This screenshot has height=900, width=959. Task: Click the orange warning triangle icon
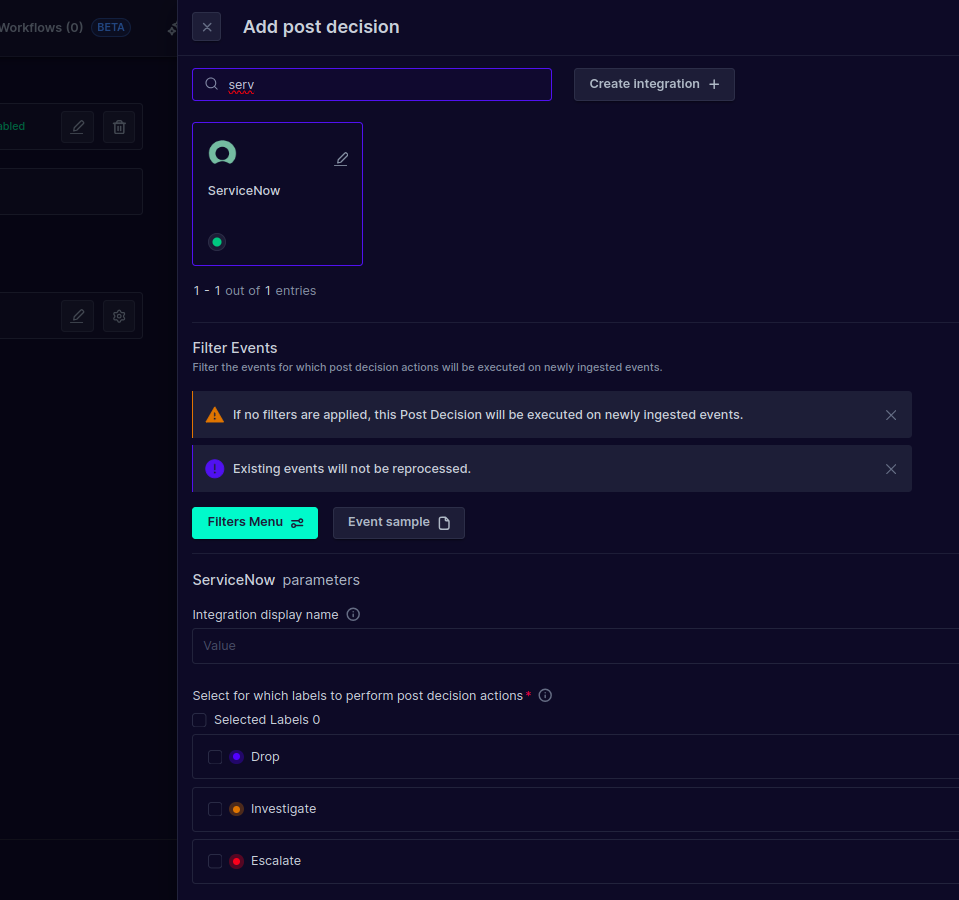[215, 415]
